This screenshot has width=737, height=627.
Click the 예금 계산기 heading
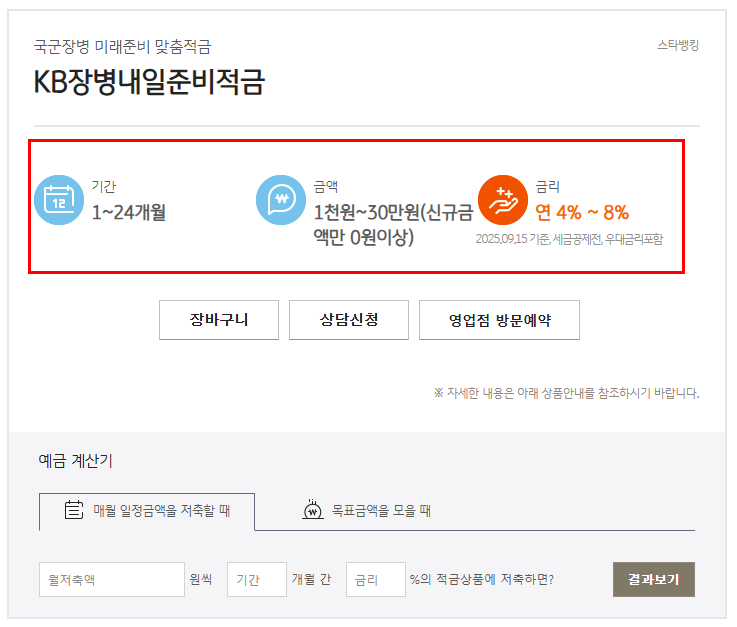click(76, 461)
